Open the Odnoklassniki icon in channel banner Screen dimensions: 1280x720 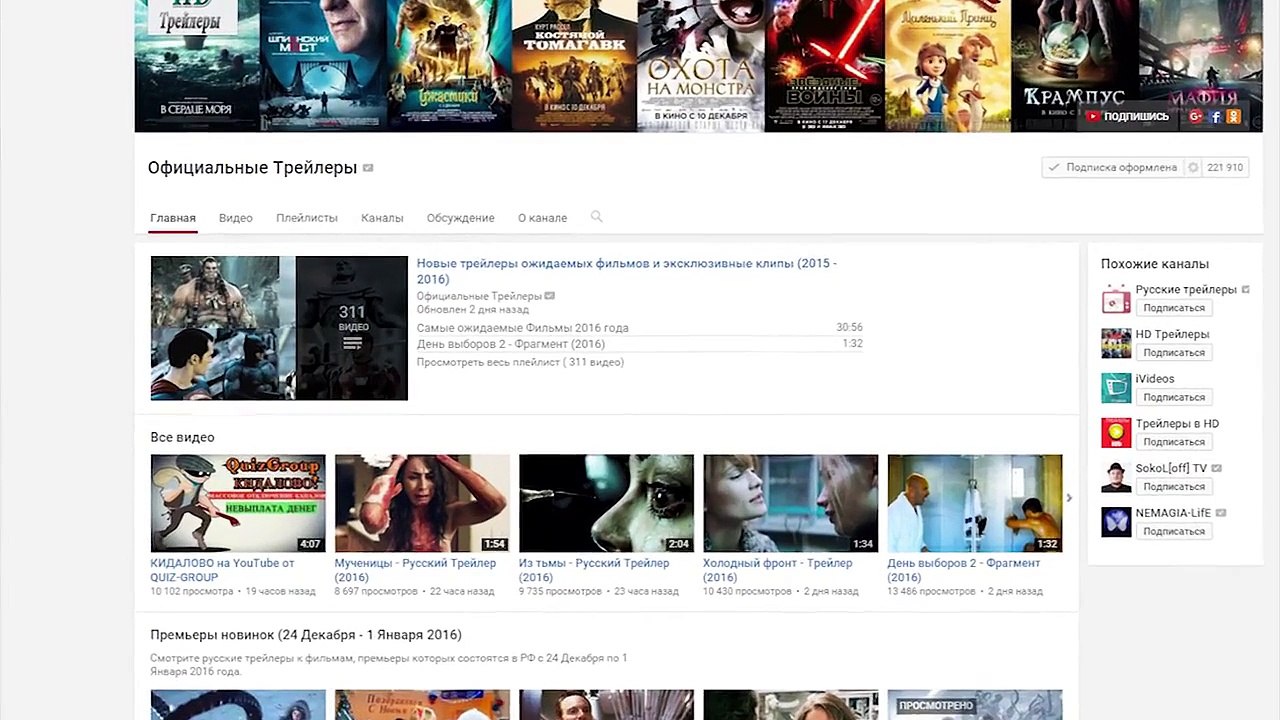click(x=1234, y=116)
